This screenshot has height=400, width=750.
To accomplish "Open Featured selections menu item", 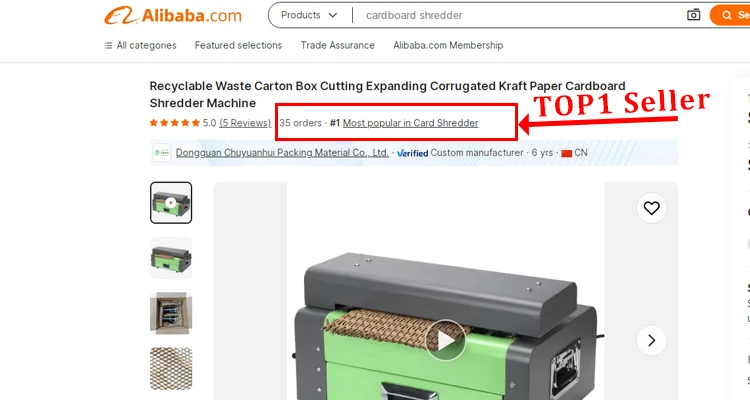I will point(238,45).
